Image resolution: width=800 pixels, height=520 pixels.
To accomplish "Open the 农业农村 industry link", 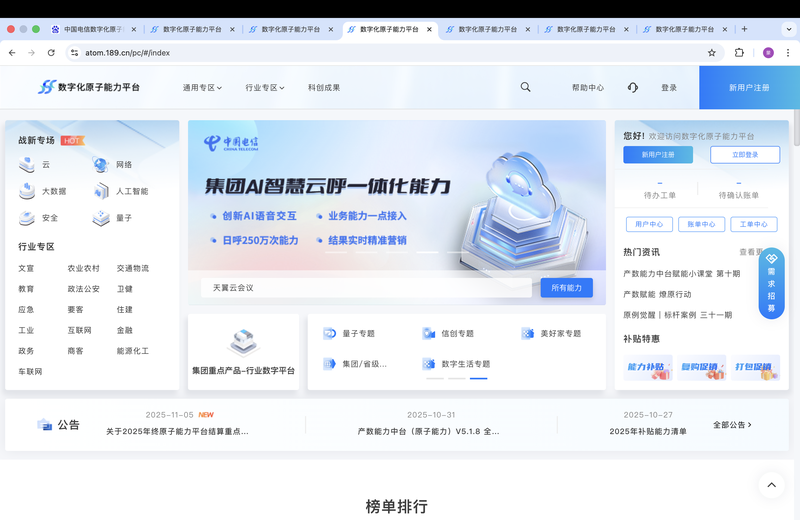I will [x=84, y=268].
